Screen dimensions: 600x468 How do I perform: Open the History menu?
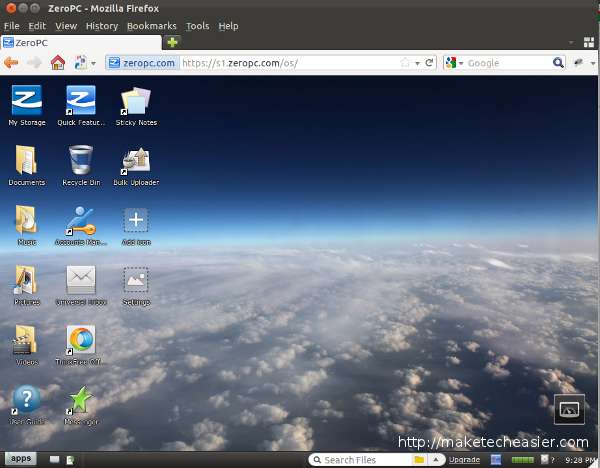click(101, 26)
